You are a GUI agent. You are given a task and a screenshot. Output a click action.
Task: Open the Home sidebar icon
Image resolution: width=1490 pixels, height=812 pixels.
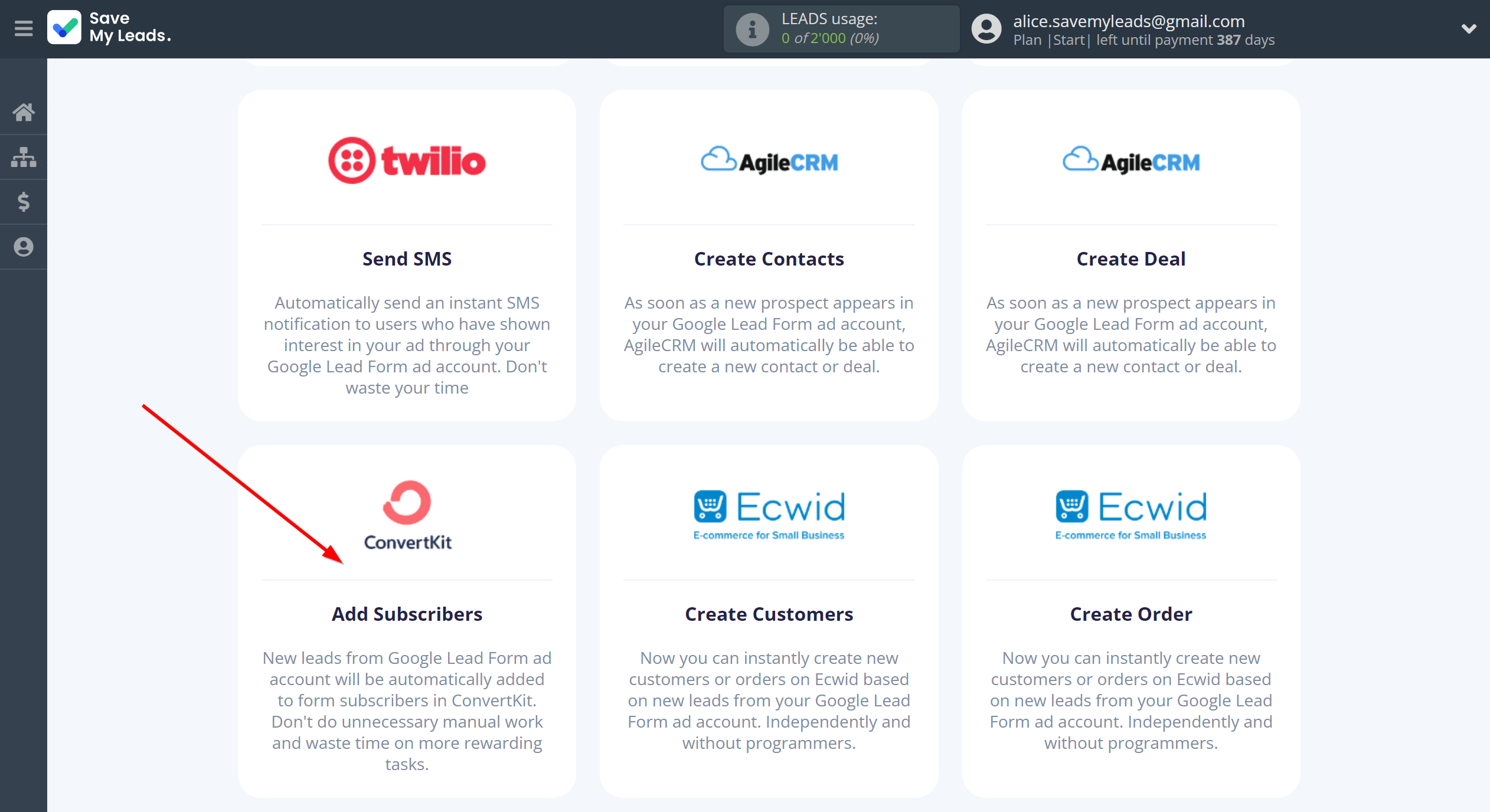point(24,112)
